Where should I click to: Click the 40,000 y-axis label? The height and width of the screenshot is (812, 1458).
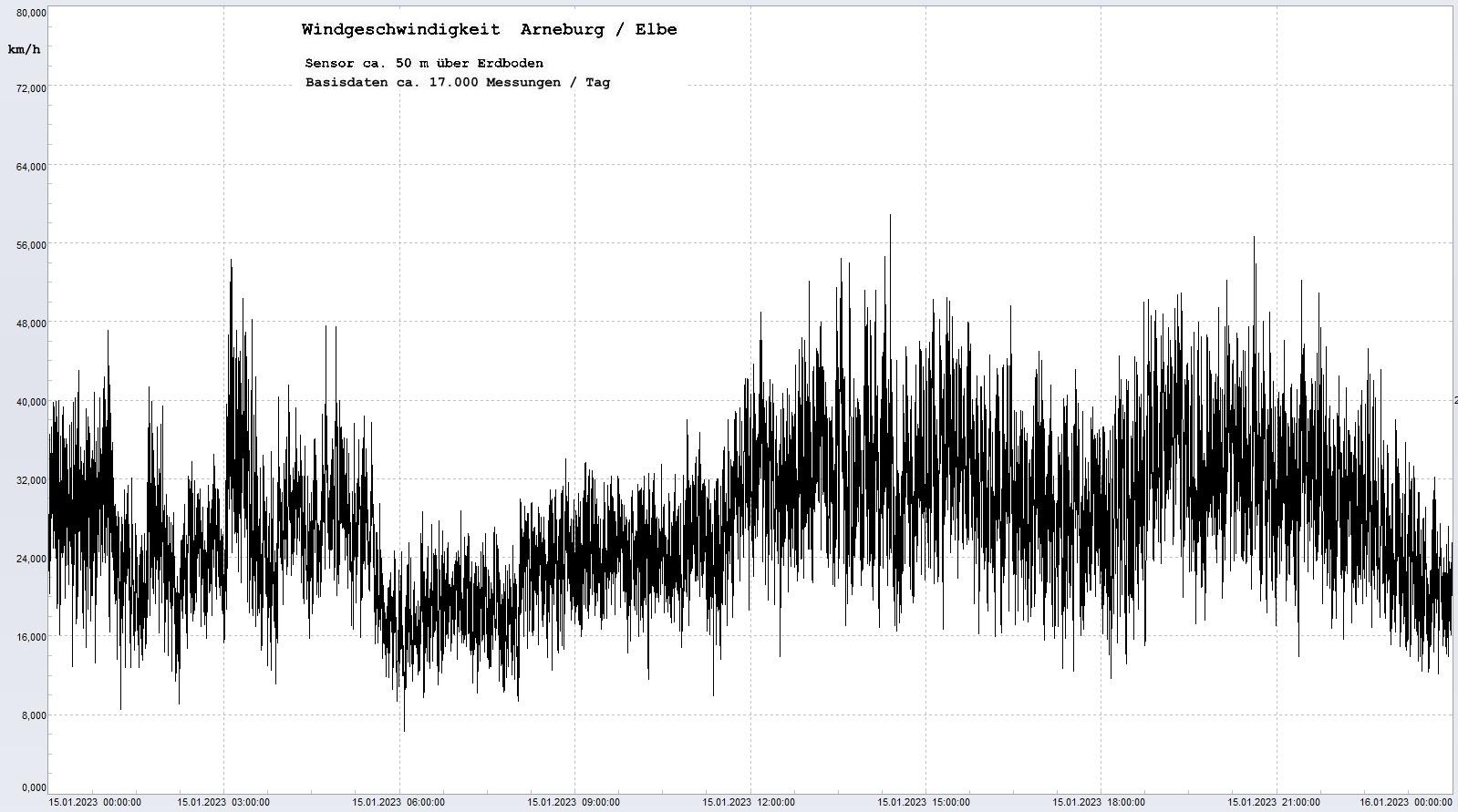(32, 402)
